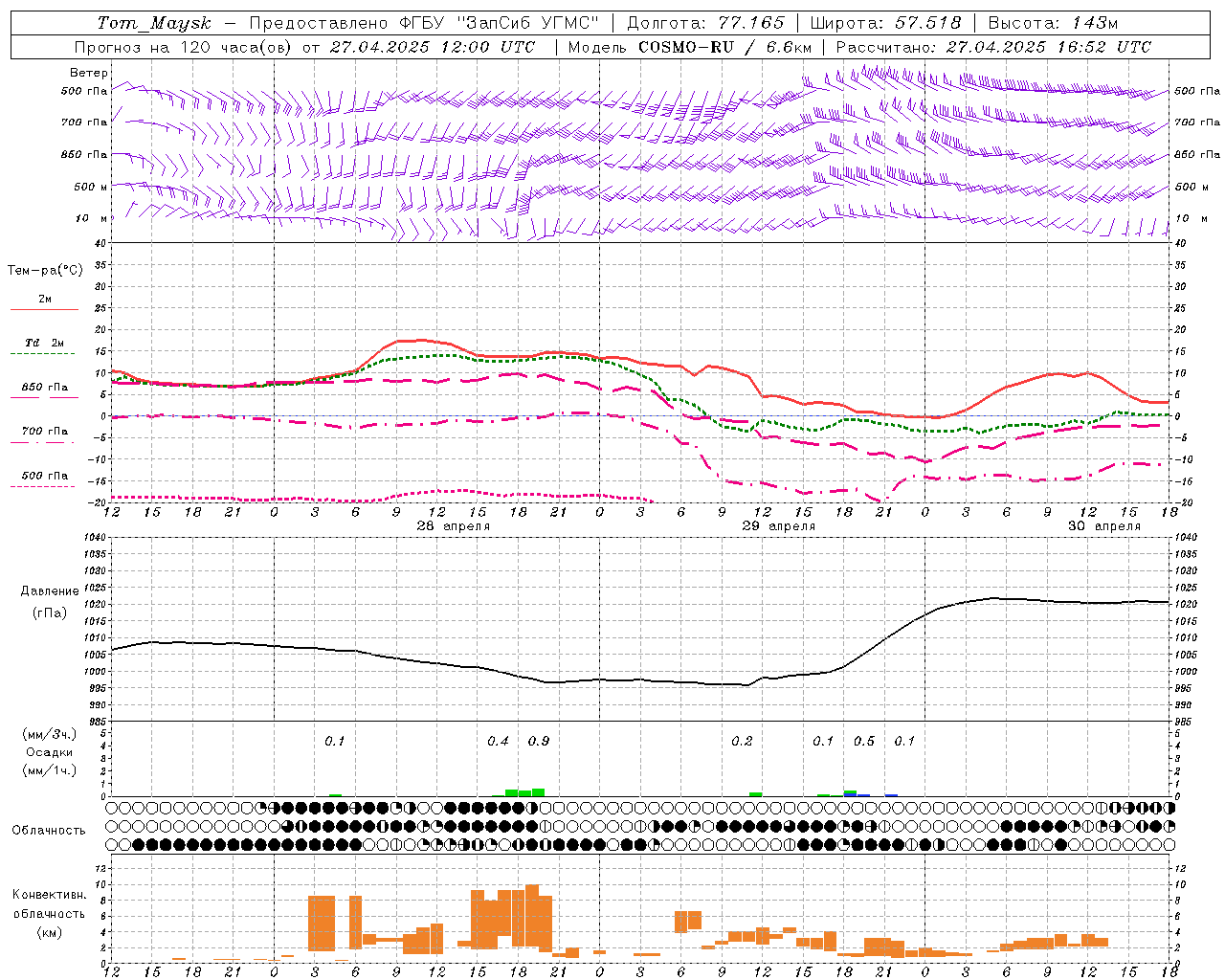Click the (мм/1ч.) precipitation unit label
The width and height of the screenshot is (1225, 980).
tap(50, 770)
